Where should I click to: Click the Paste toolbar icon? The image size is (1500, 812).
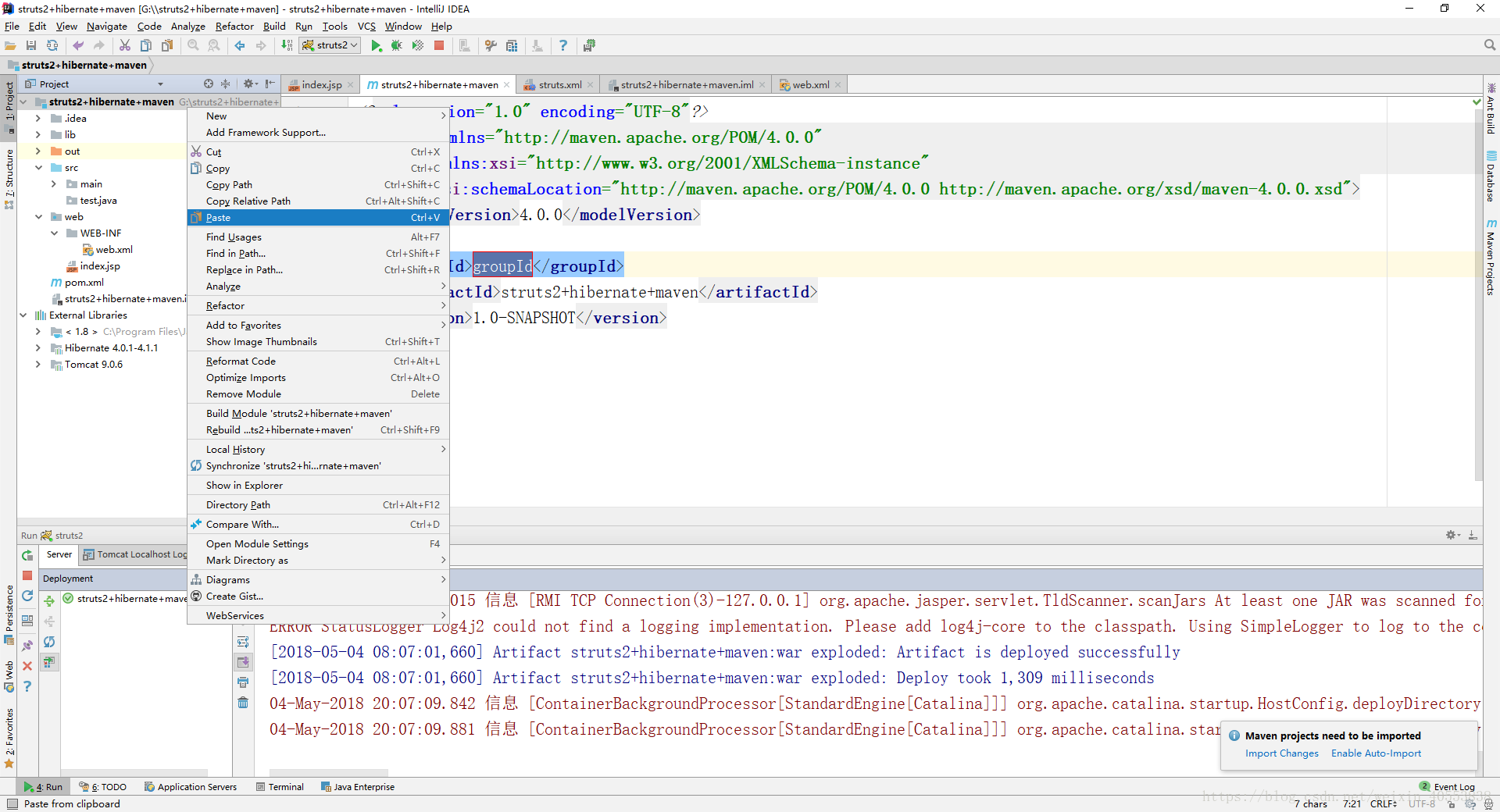[x=167, y=45]
